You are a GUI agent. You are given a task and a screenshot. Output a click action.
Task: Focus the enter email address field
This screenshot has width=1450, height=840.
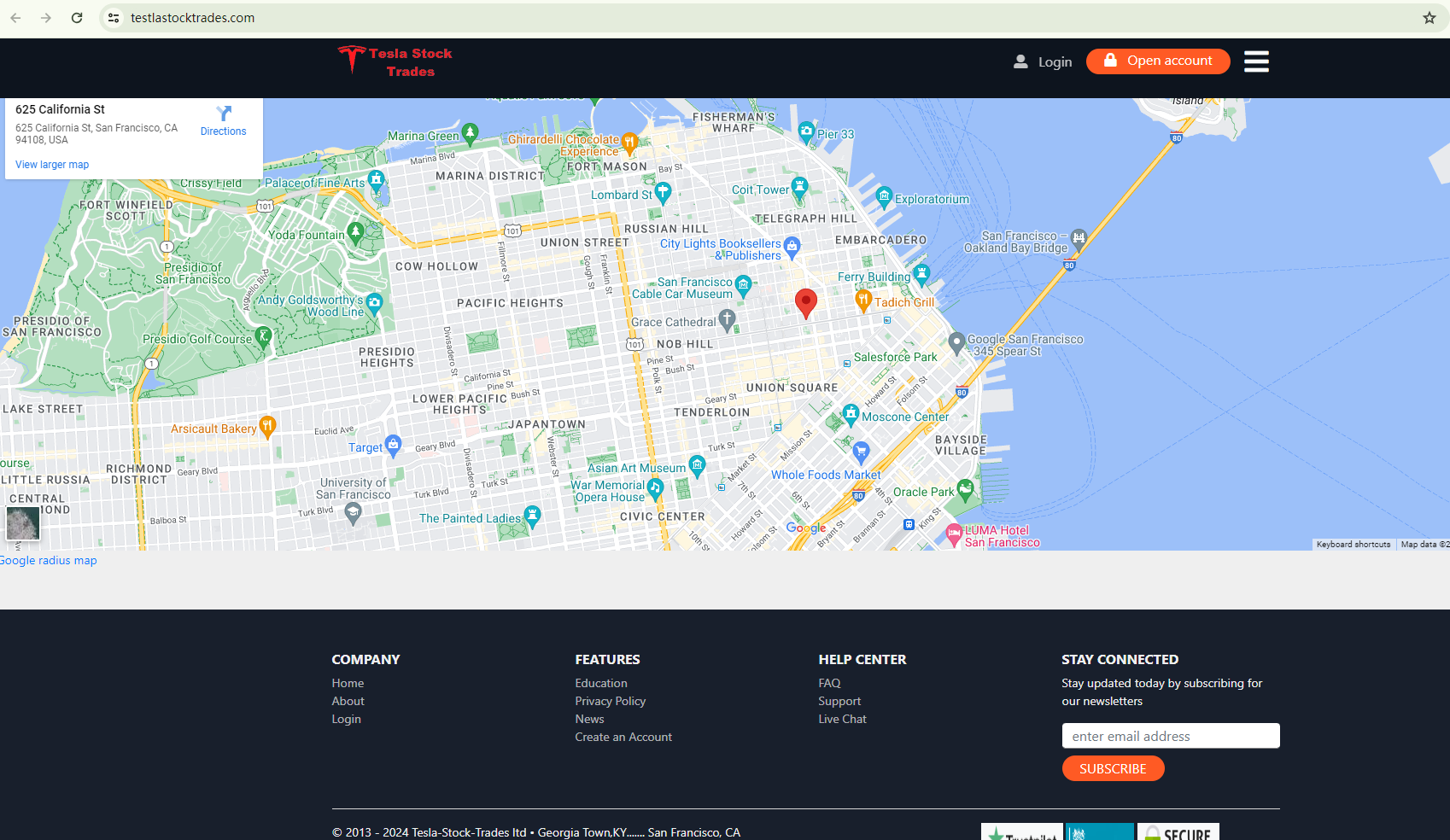(x=1170, y=736)
